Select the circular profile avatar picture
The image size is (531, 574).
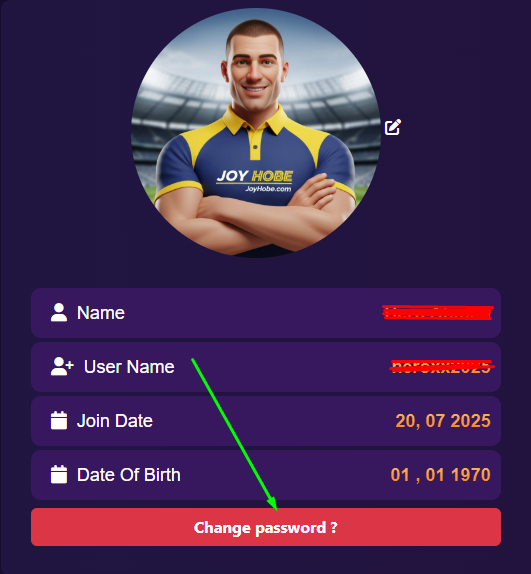click(x=256, y=133)
